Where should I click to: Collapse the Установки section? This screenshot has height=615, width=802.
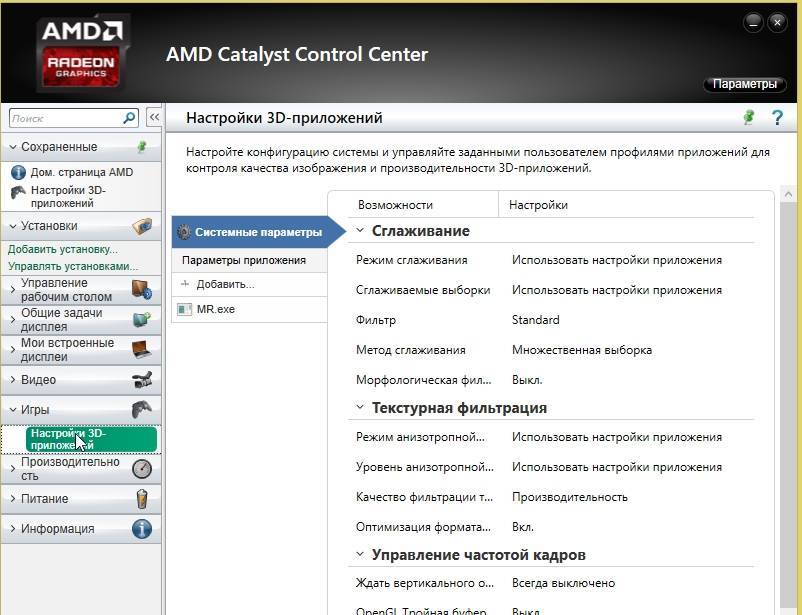tap(13, 226)
